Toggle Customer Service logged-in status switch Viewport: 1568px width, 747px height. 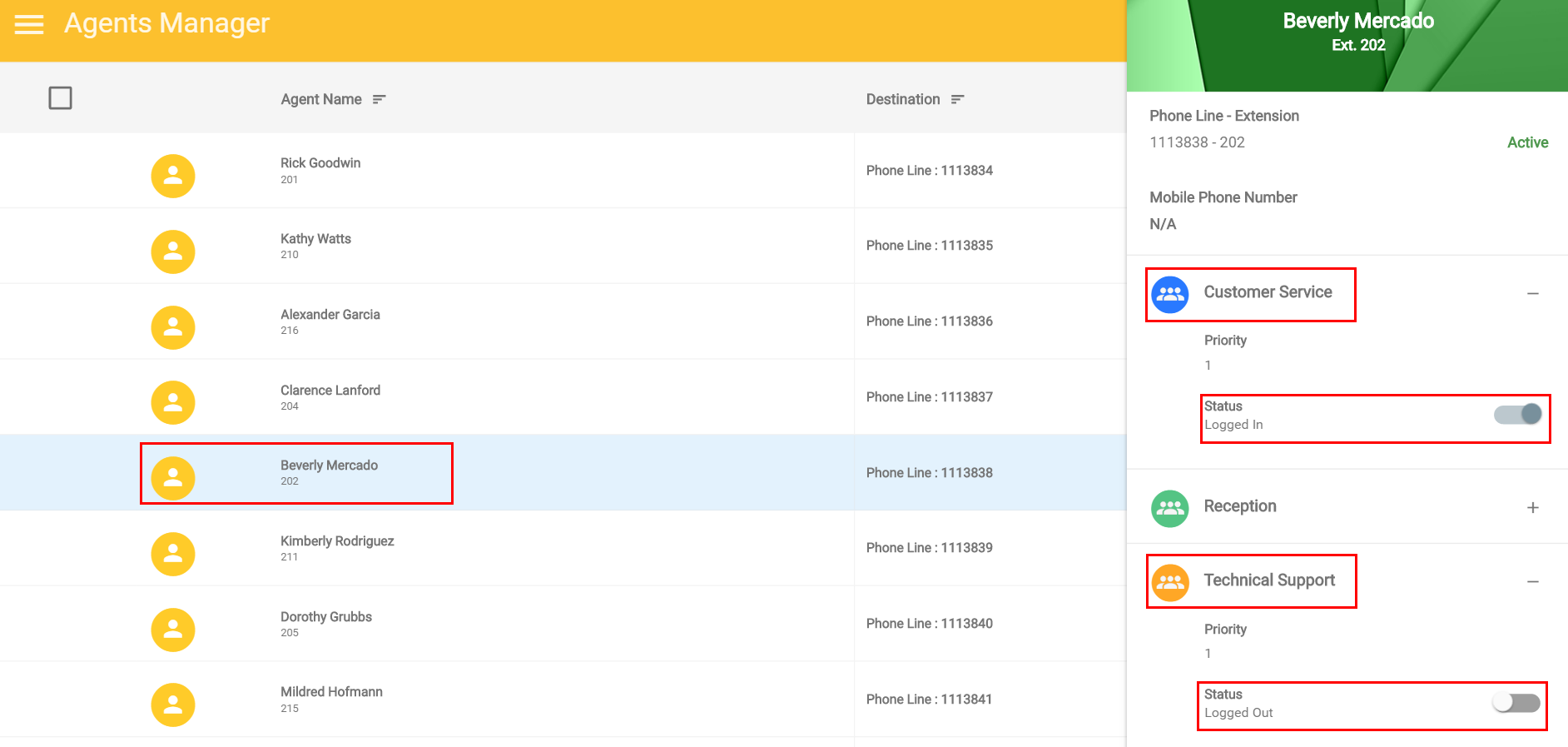pyautogui.click(x=1518, y=414)
